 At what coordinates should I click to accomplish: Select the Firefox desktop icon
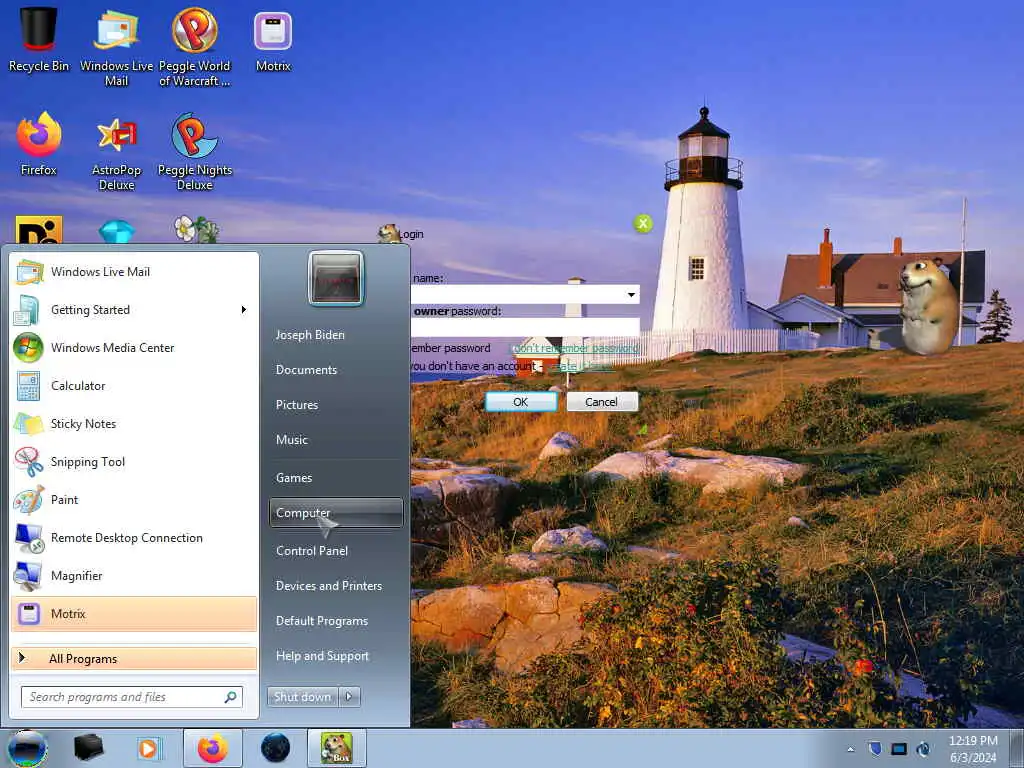(x=39, y=144)
